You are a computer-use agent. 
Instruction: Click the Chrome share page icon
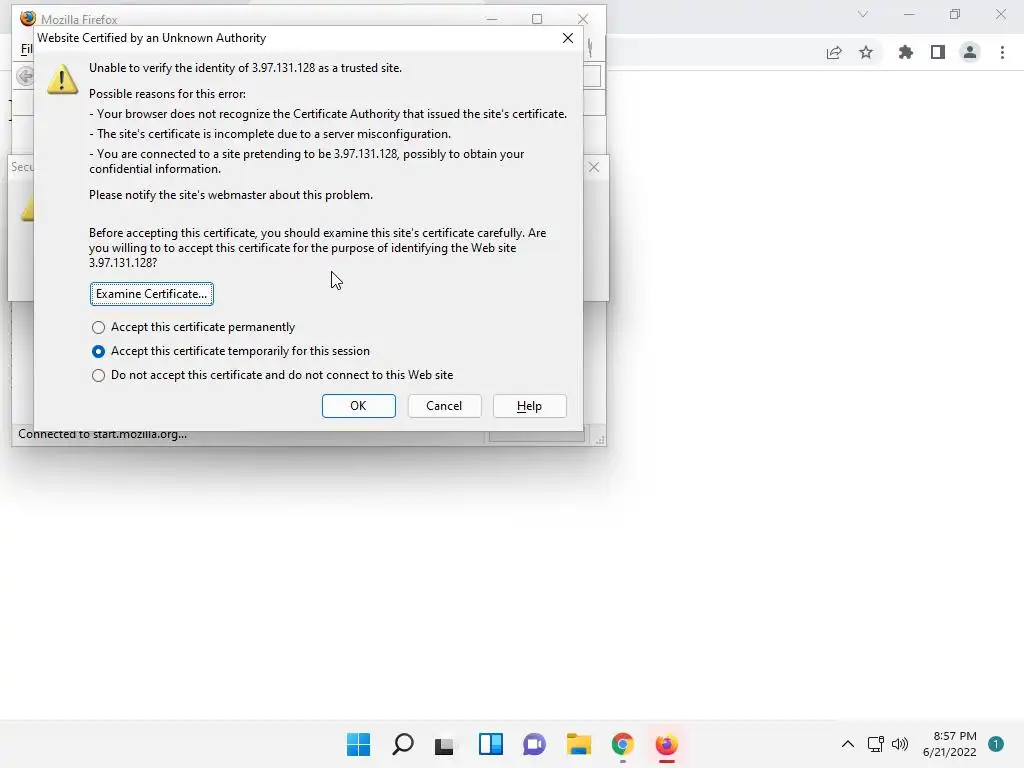point(834,53)
